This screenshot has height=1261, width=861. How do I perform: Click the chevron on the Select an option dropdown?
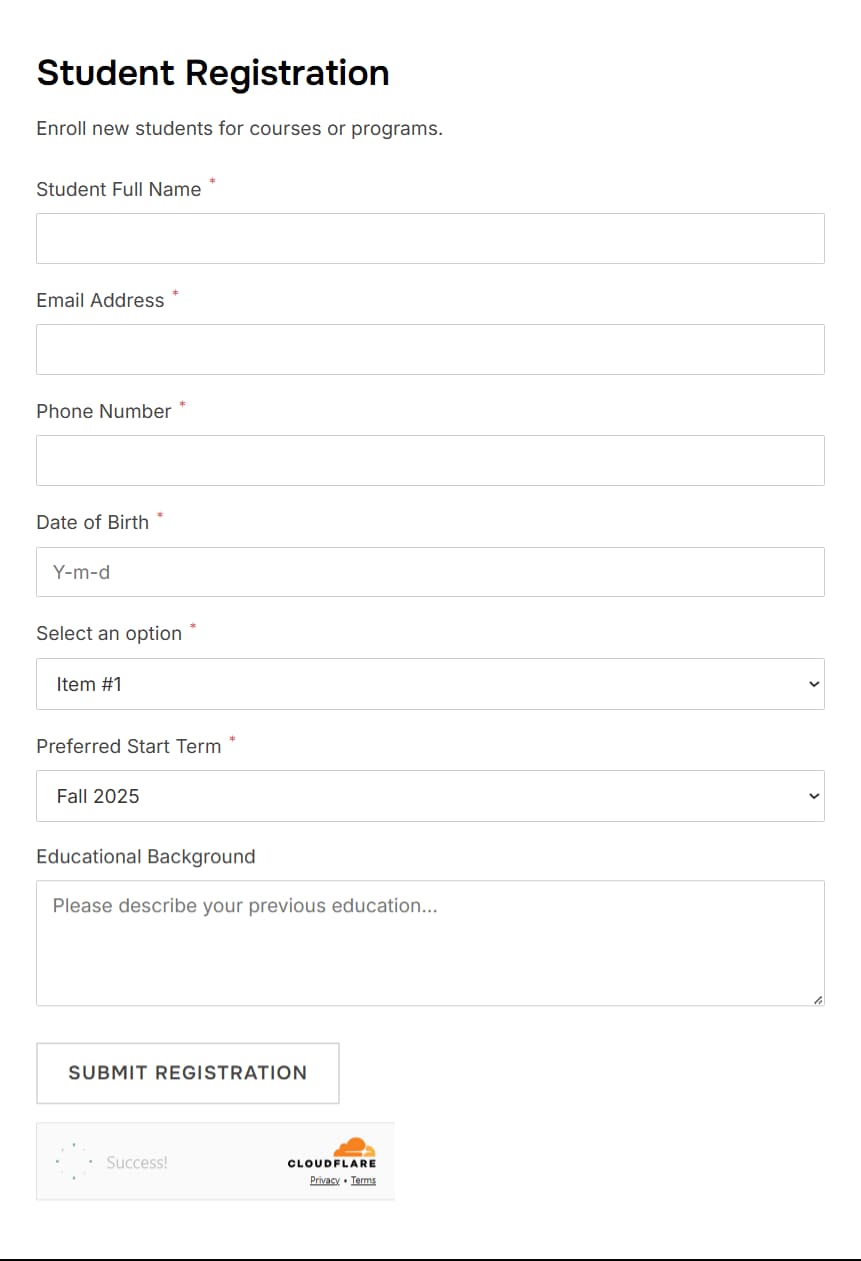(x=812, y=684)
